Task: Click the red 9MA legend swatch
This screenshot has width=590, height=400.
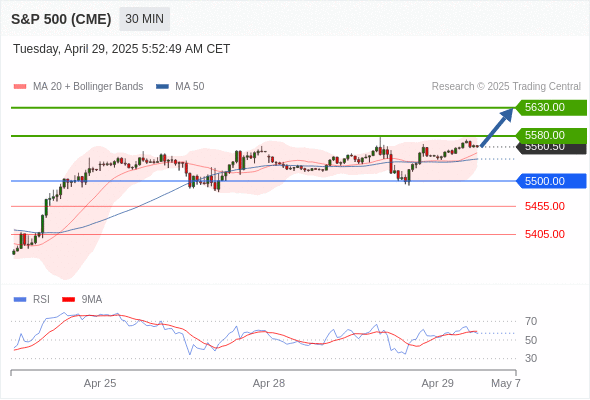Action: point(68,300)
